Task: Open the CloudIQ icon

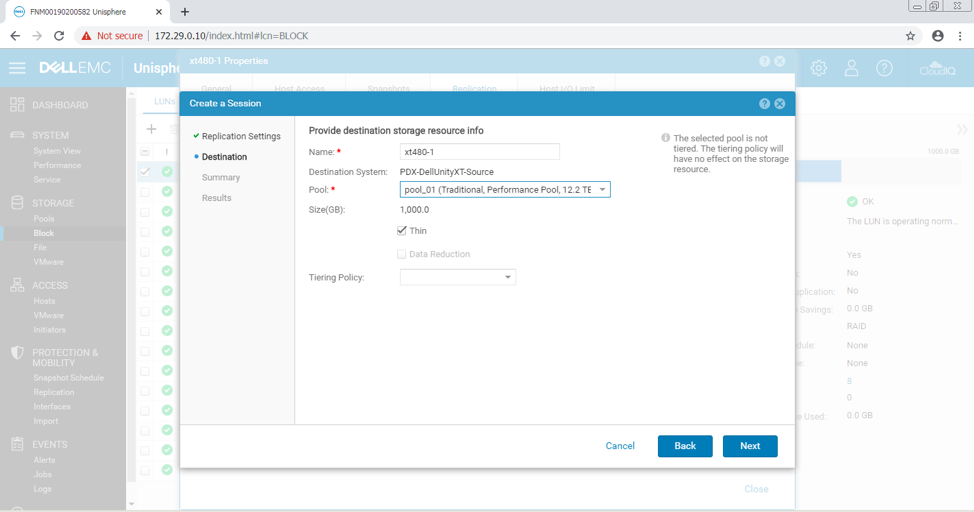Action: pos(937,69)
